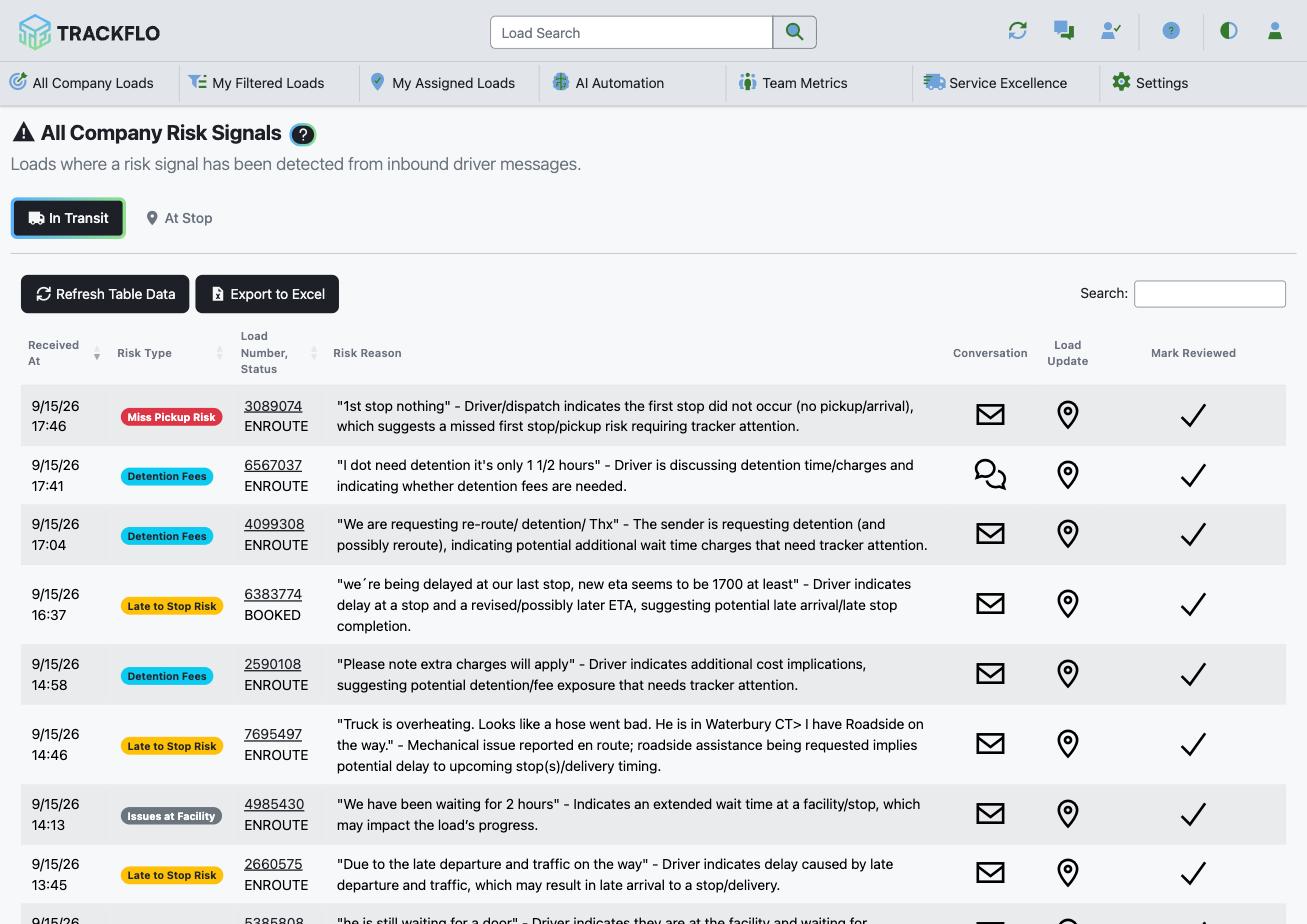This screenshot has height=924, width=1307.
Task: Click the user-check icon in header
Action: [1110, 31]
